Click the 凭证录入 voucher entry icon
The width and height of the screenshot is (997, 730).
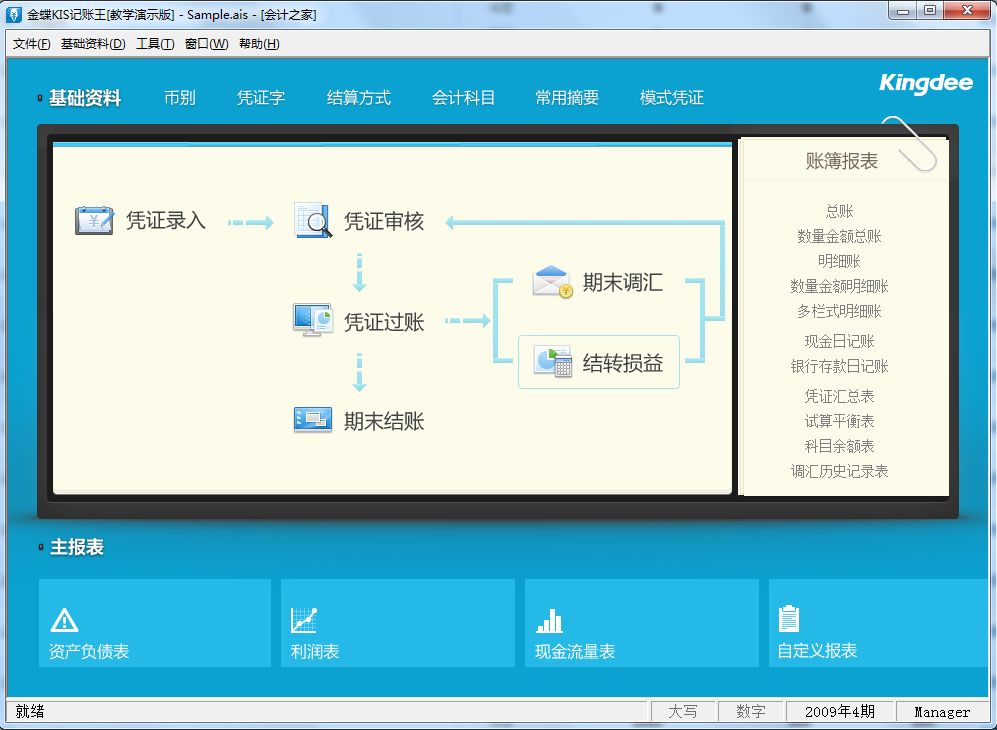click(x=95, y=220)
